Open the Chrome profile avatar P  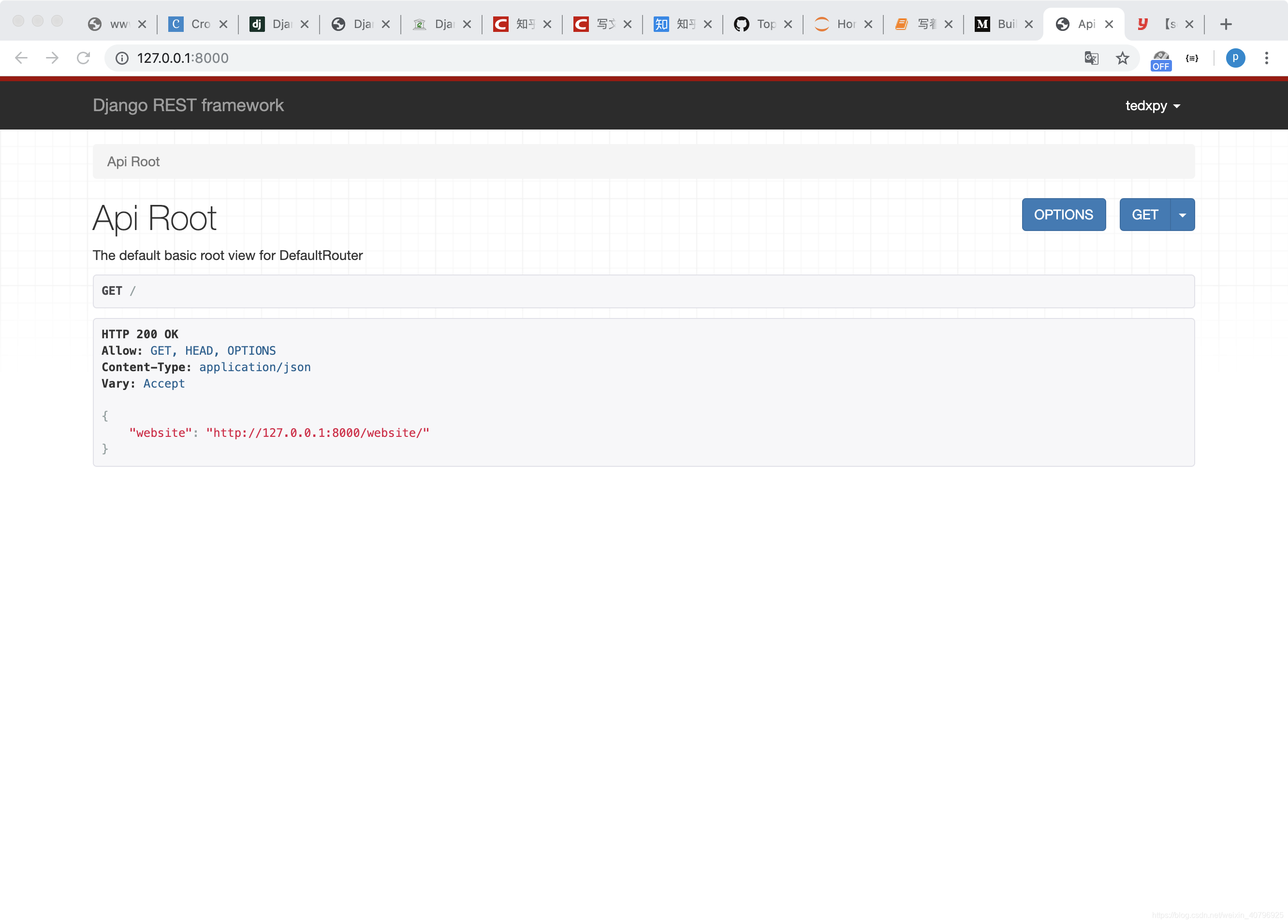1235,58
